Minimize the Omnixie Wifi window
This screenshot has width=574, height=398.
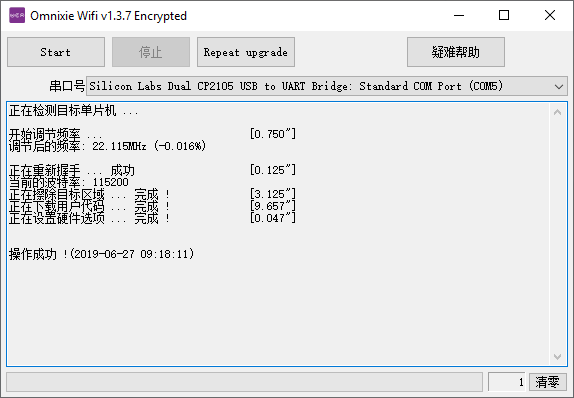click(459, 15)
